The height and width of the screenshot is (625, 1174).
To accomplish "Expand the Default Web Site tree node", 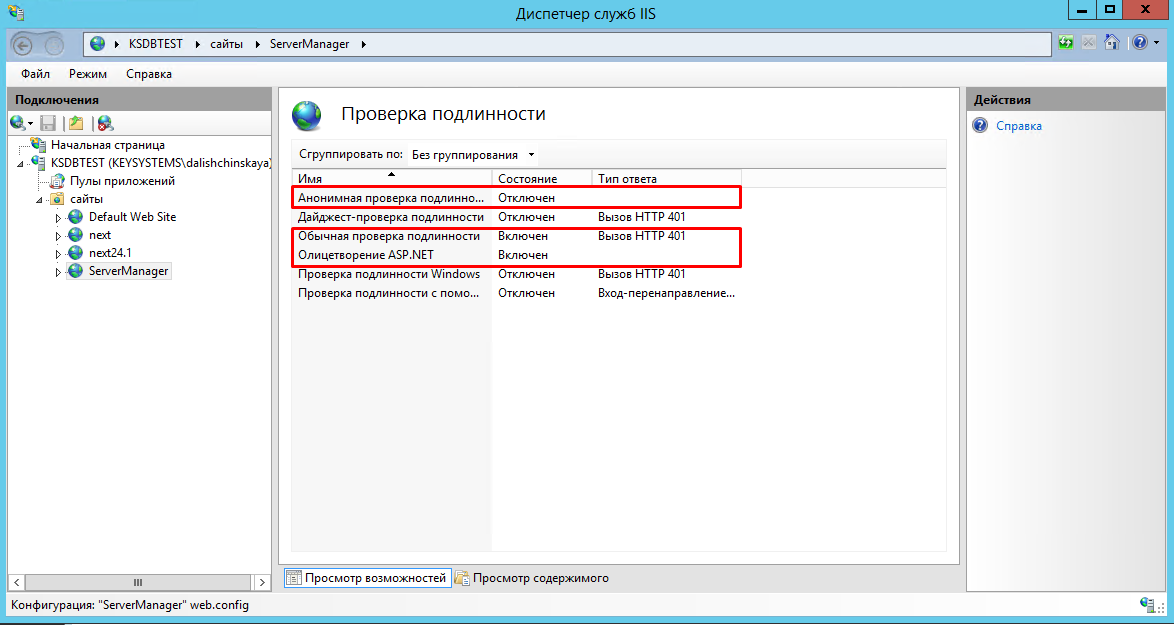I will click(x=58, y=218).
